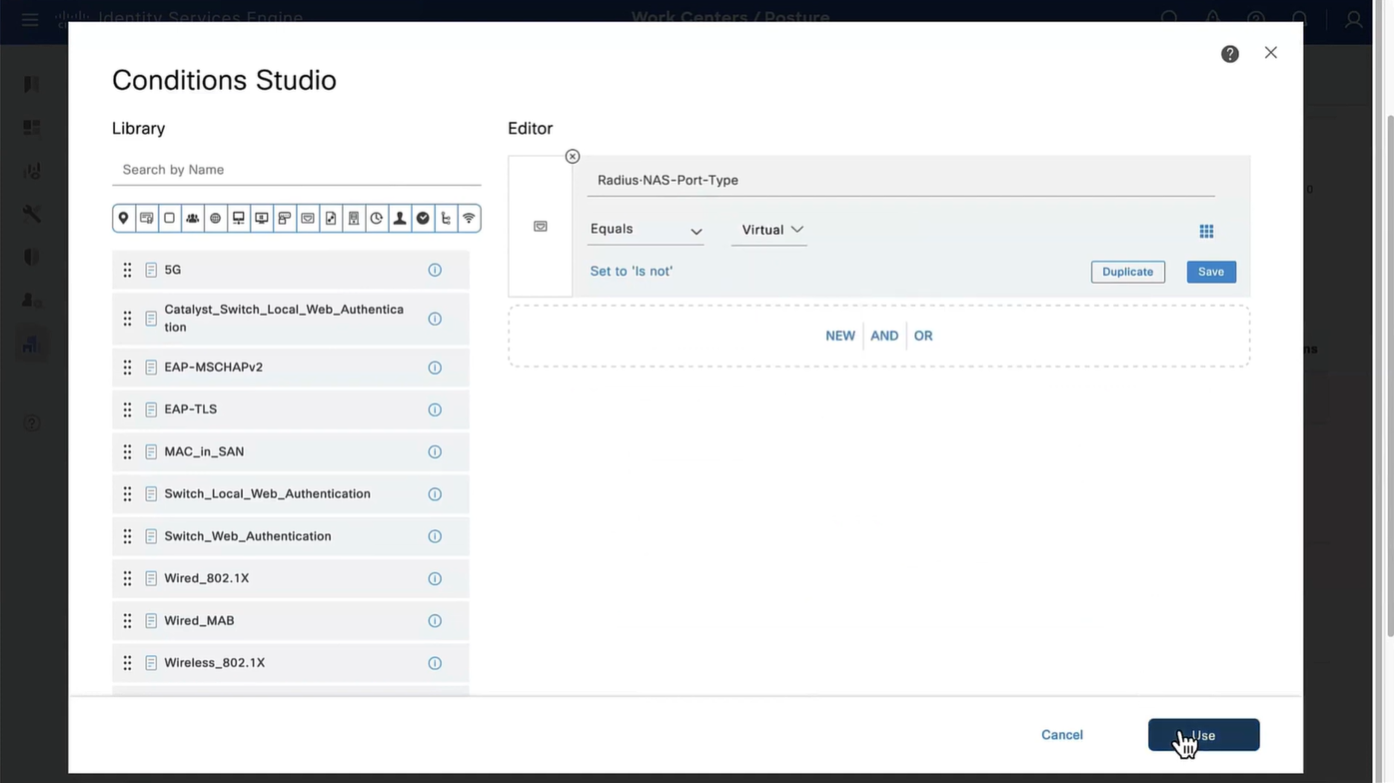The height and width of the screenshot is (783, 1394).
Task: Select the EAP-TLS library condition
Action: [x=190, y=409]
